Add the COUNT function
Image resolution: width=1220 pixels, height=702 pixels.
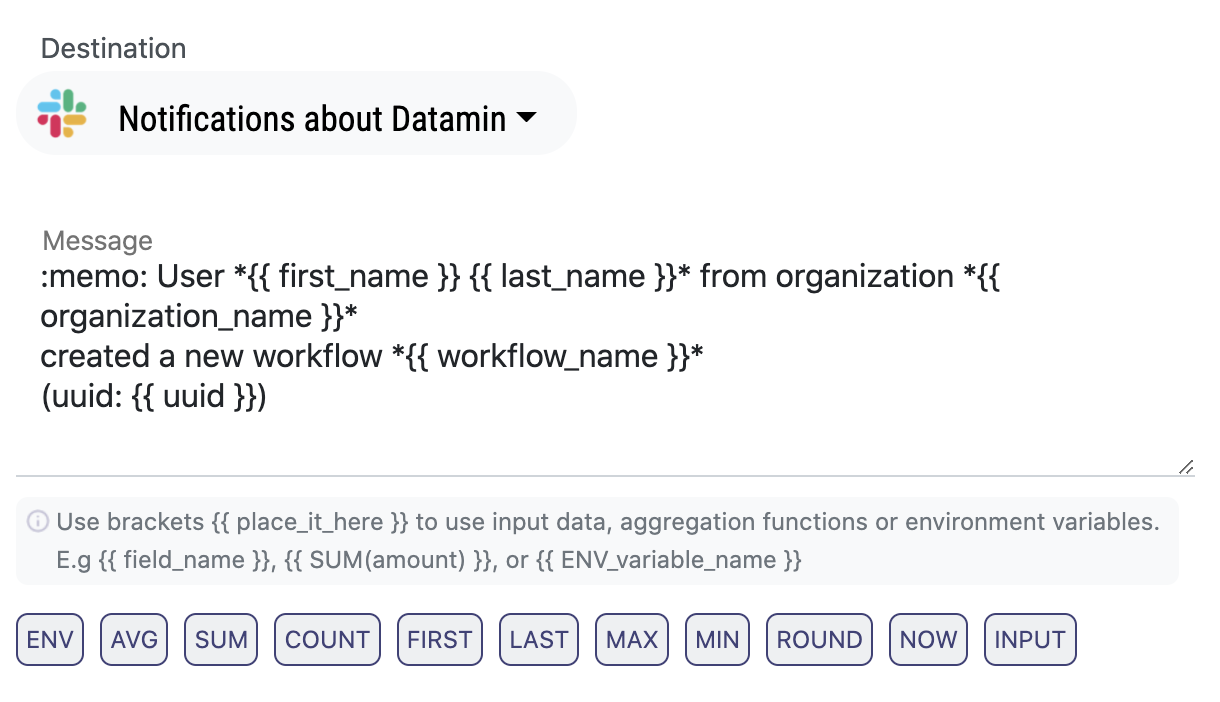tap(328, 640)
